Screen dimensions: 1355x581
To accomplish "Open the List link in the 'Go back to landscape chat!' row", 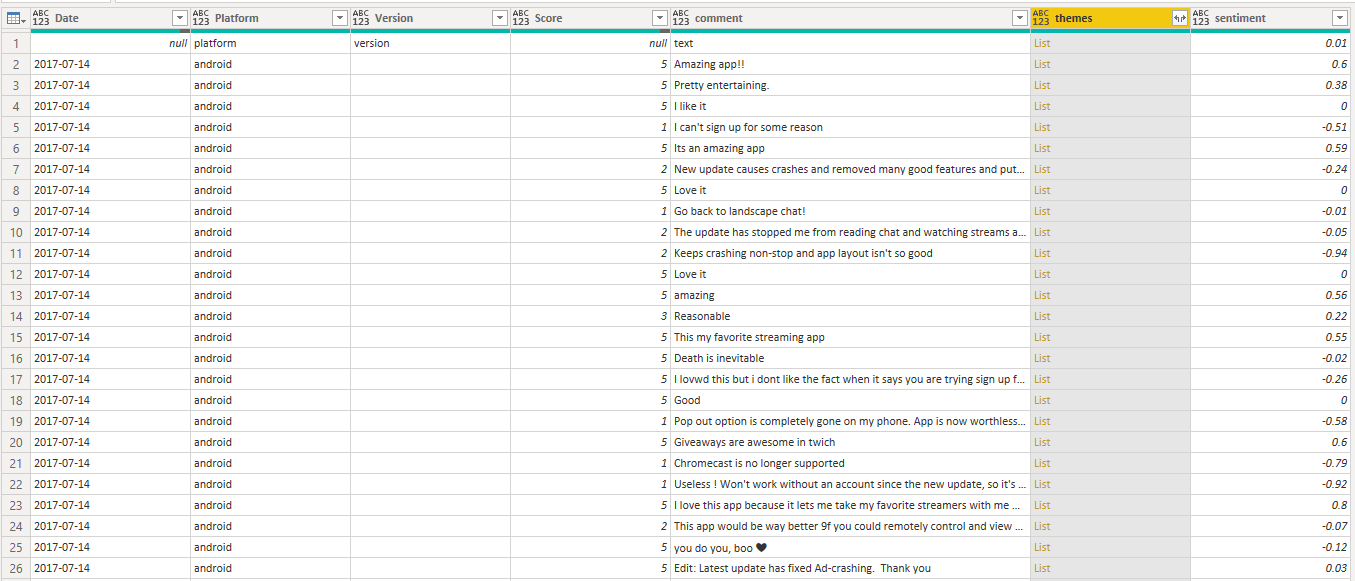I will (x=1042, y=211).
